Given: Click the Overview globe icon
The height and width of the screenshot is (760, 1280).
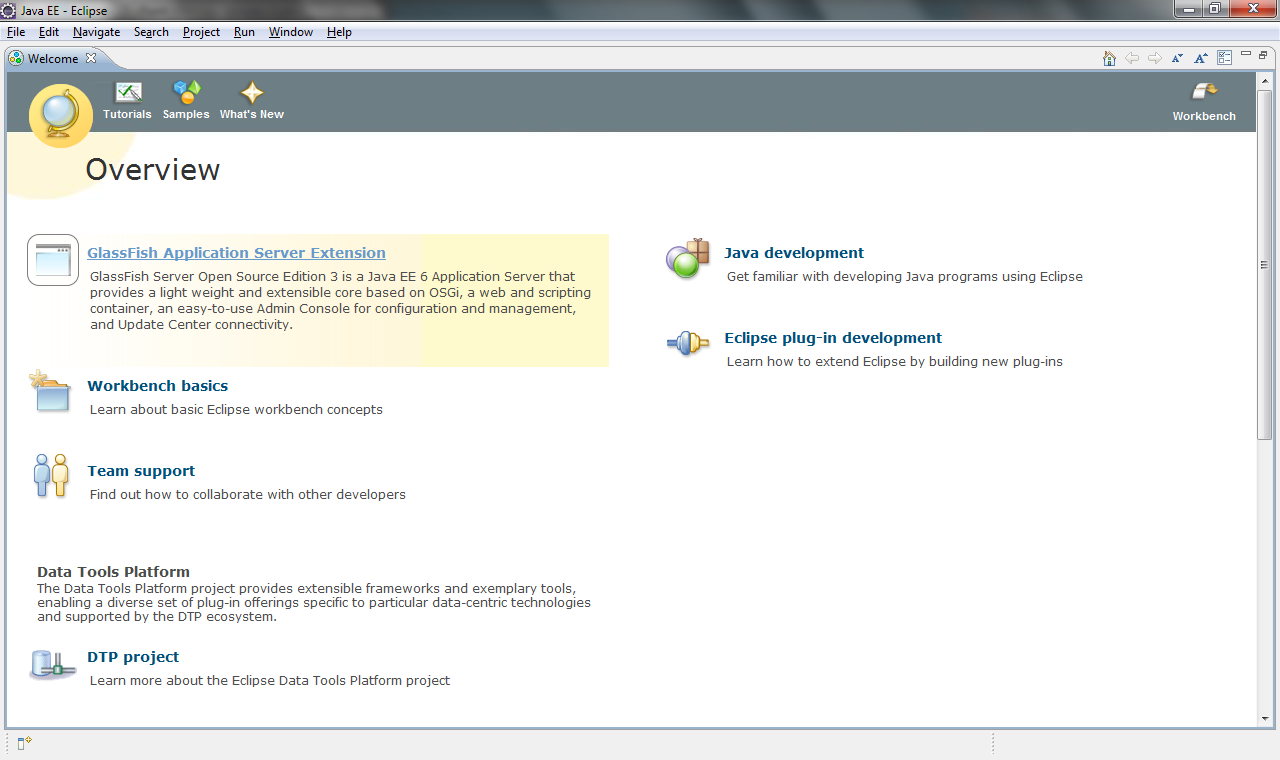Looking at the screenshot, I should tap(61, 115).
